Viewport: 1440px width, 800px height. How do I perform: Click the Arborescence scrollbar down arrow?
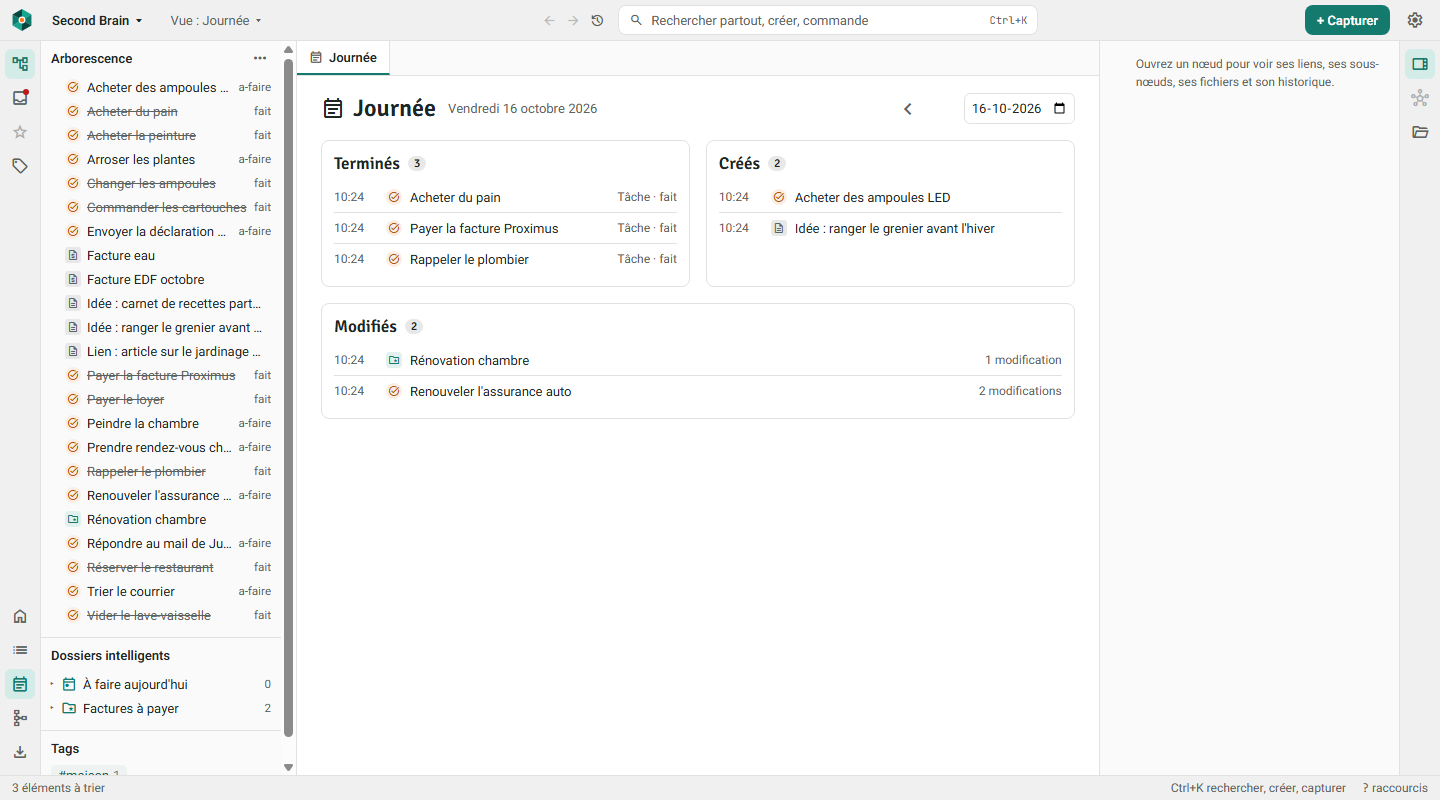pos(289,767)
